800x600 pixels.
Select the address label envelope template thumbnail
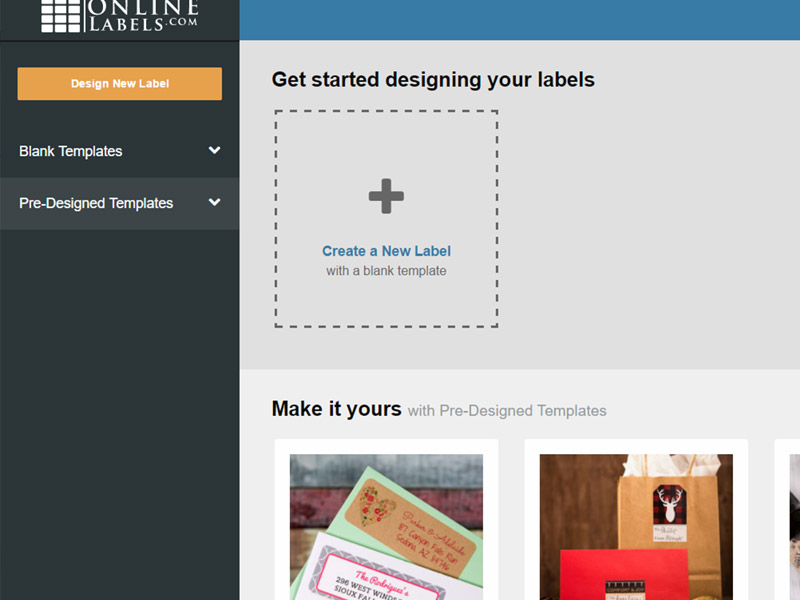(386, 527)
